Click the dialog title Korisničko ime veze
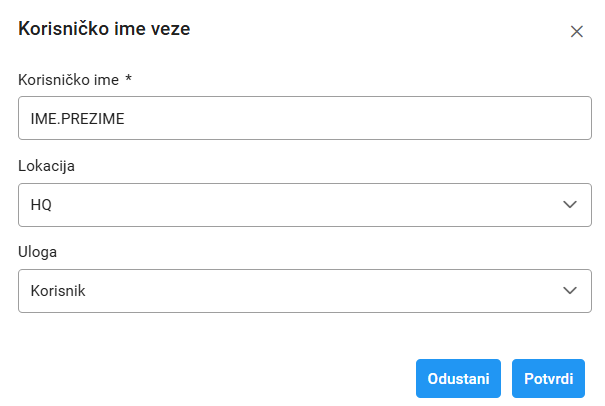The width and height of the screenshot is (605, 406). [x=104, y=30]
